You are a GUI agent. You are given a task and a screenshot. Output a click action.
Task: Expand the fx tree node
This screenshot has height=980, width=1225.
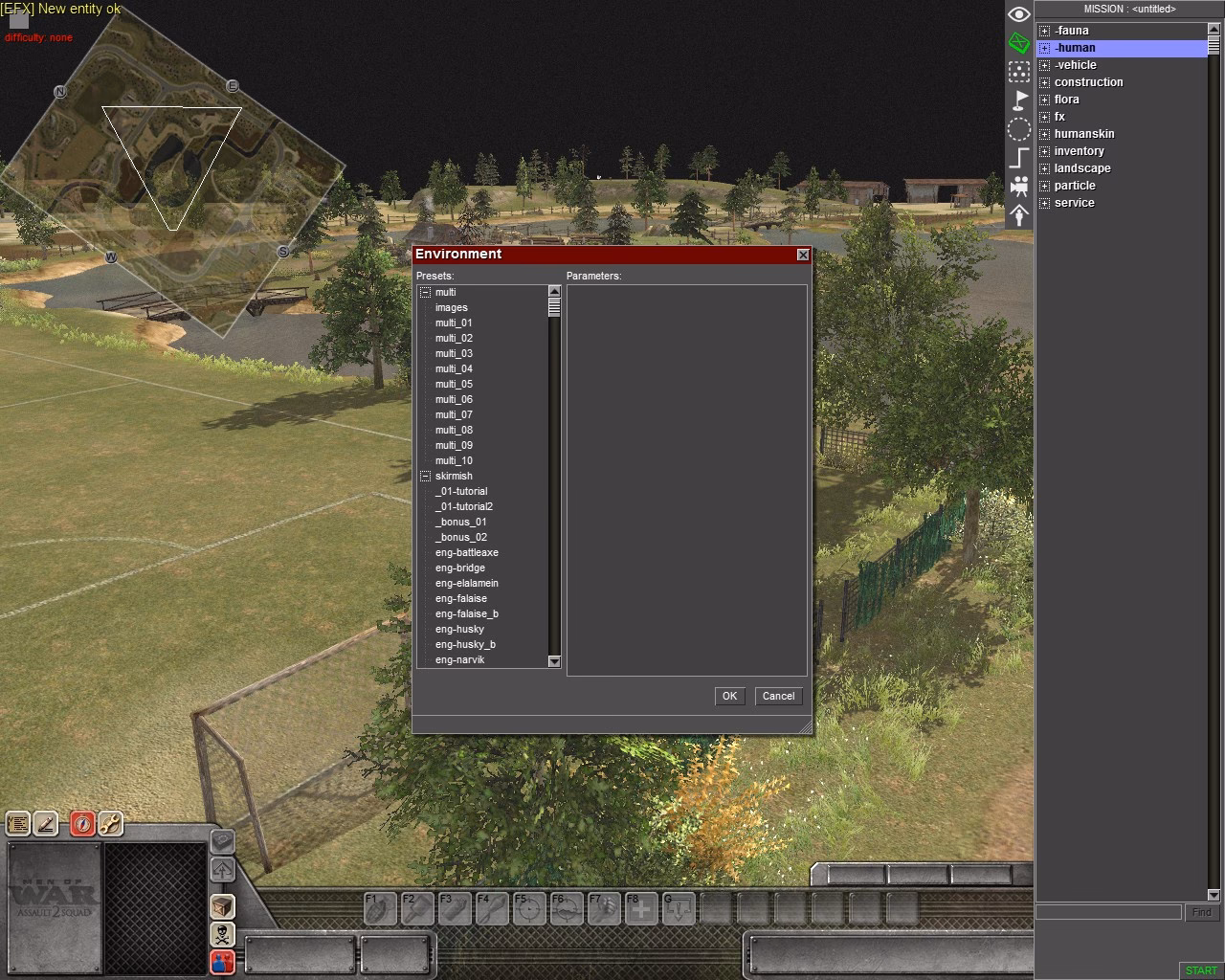(1044, 117)
